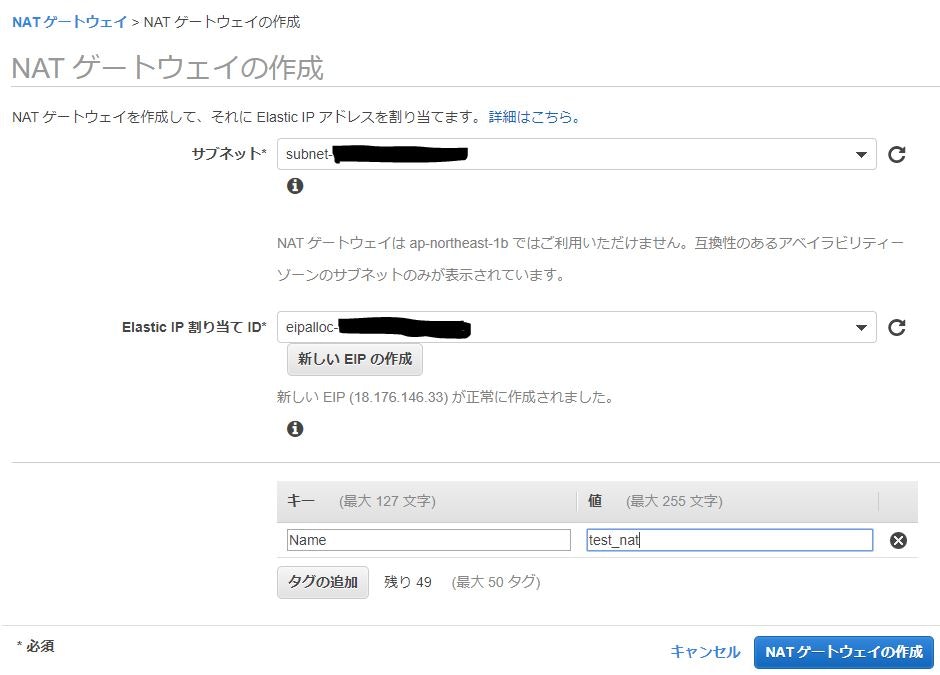The height and width of the screenshot is (675, 940).
Task: Click the キャンセル link
Action: (705, 652)
